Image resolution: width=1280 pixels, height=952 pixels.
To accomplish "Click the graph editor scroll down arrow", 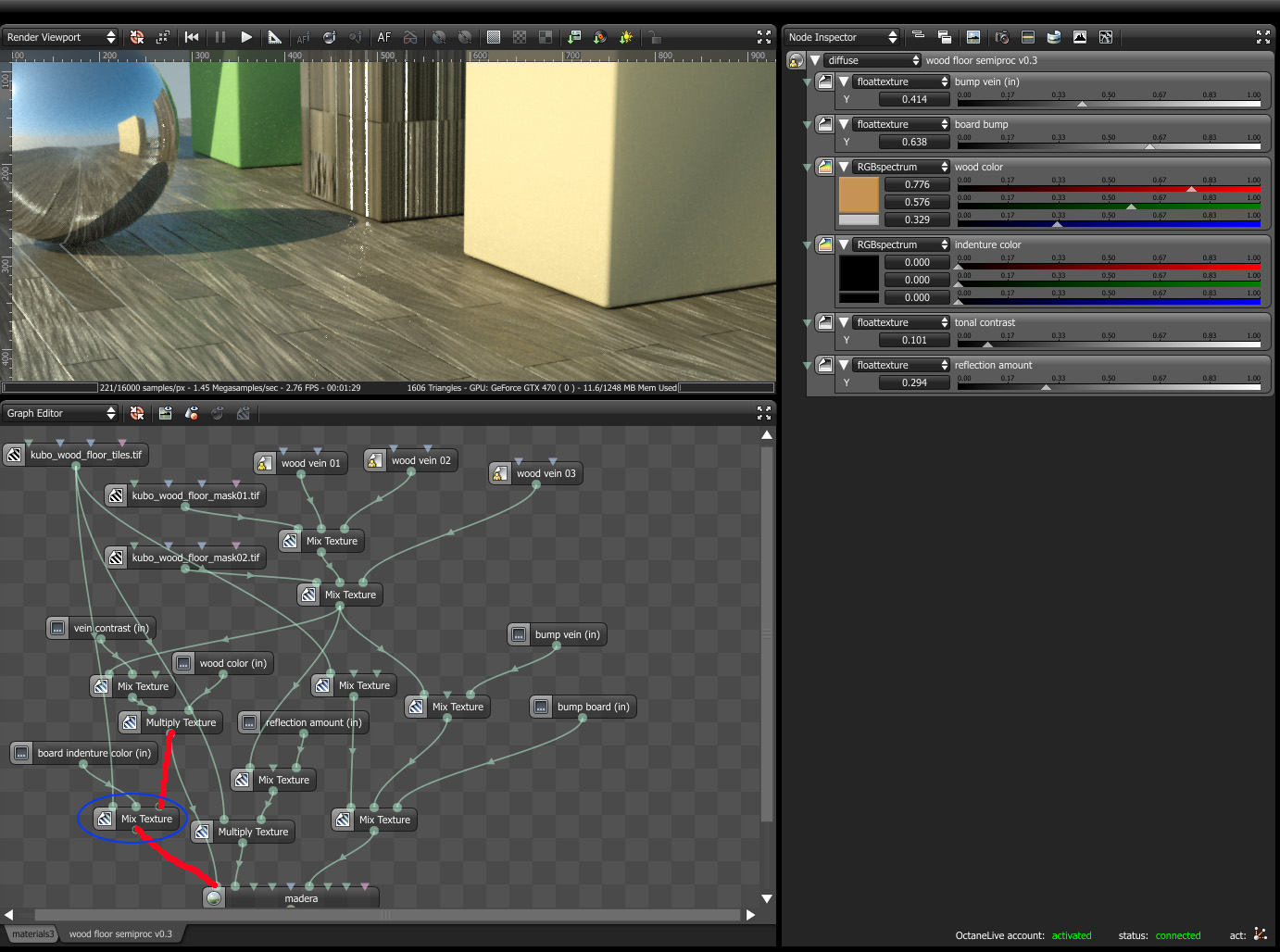I will pyautogui.click(x=767, y=898).
